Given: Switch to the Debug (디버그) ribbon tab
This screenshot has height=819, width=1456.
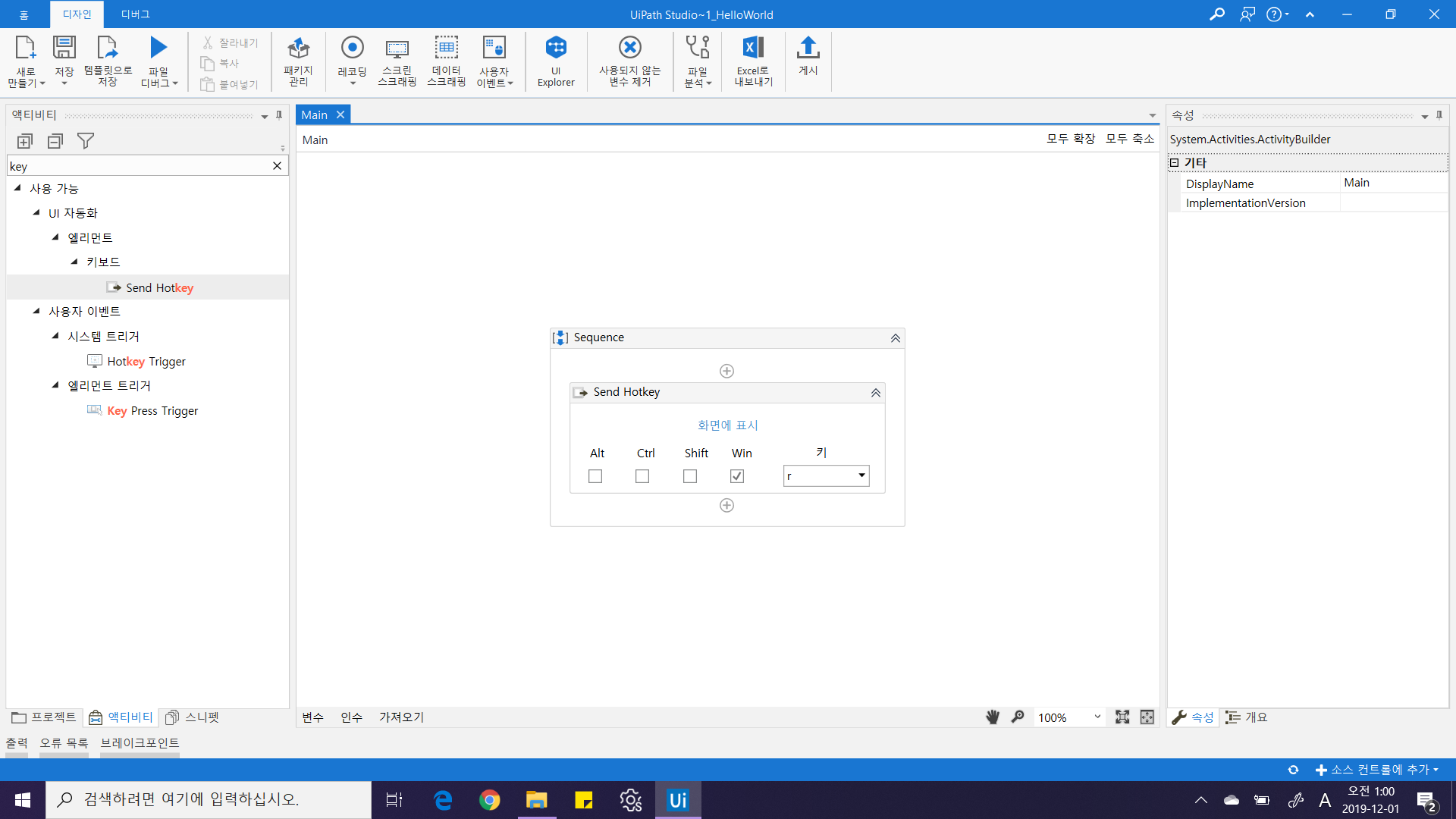Looking at the screenshot, I should click(x=136, y=14).
